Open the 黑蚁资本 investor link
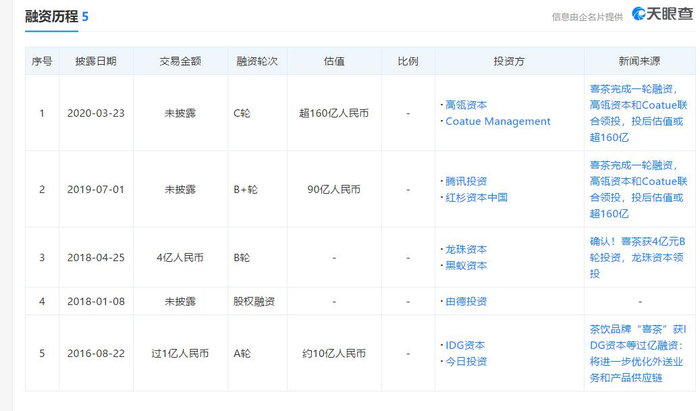Screen dimensions: 700x411 (466, 266)
